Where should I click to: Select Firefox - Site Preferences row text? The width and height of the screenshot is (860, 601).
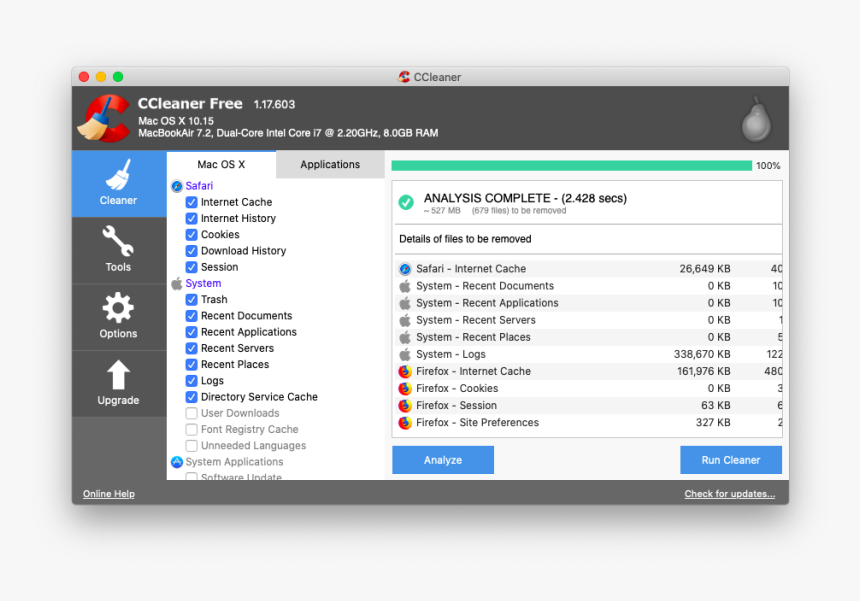click(477, 423)
